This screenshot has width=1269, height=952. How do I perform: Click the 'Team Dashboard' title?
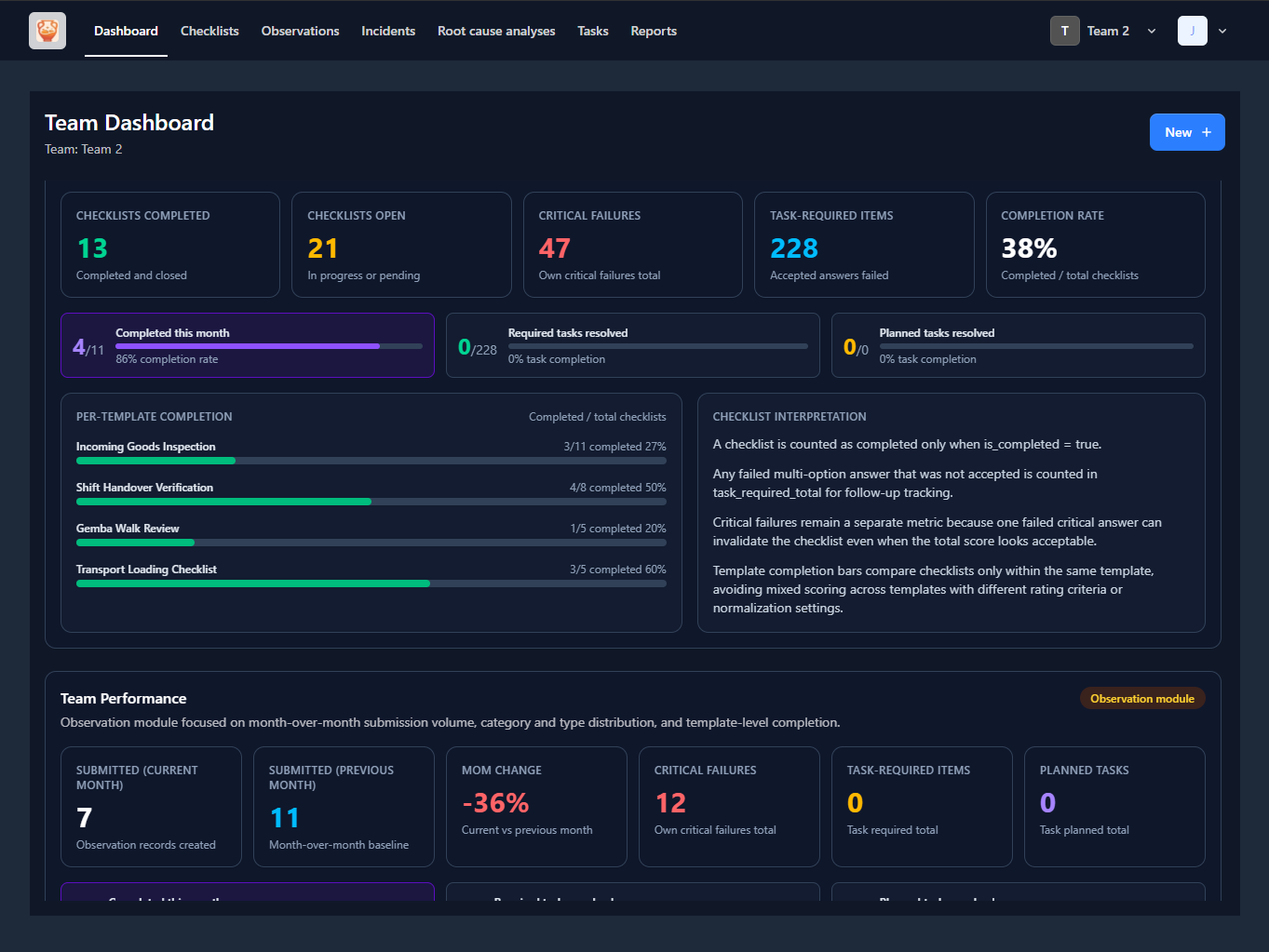[x=129, y=123]
